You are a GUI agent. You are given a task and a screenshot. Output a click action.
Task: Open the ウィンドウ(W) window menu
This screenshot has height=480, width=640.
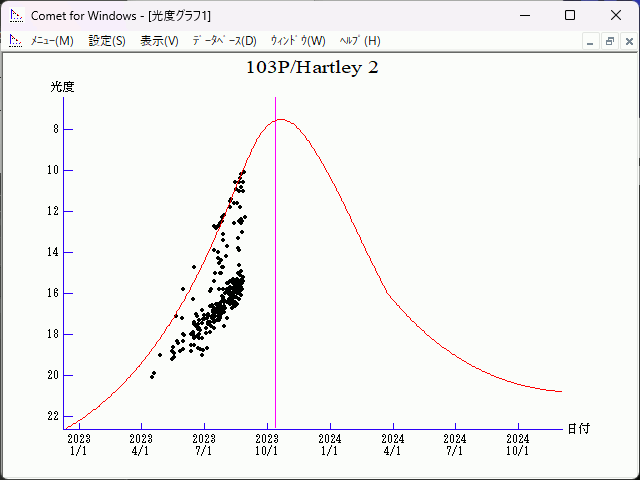(x=298, y=41)
